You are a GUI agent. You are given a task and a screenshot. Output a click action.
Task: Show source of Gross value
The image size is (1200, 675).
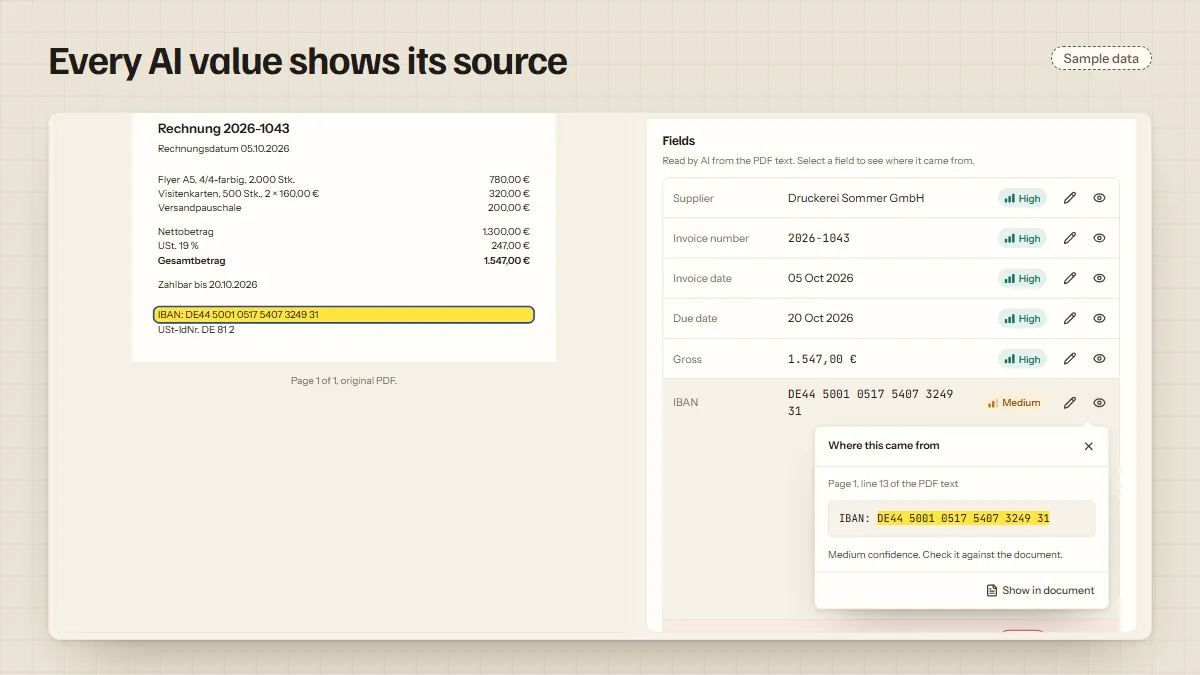(x=1099, y=359)
